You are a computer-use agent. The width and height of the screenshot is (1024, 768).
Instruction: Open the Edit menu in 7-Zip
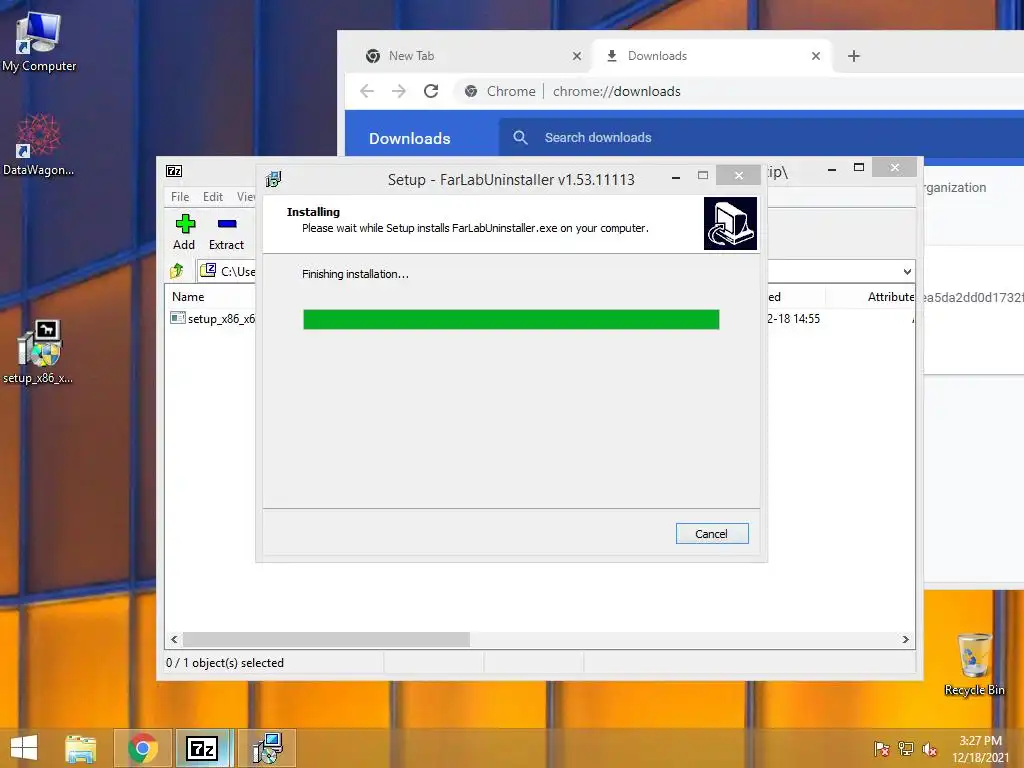(x=213, y=197)
